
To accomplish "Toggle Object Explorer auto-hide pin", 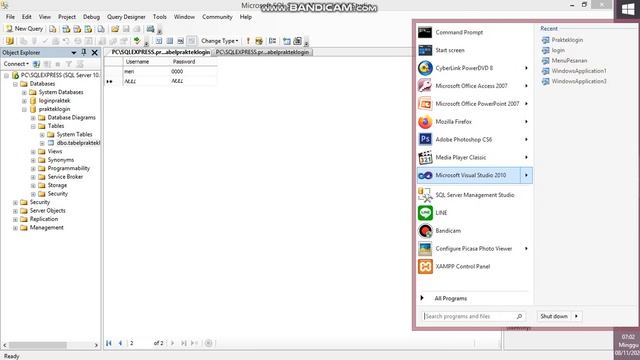I will 84,52.
